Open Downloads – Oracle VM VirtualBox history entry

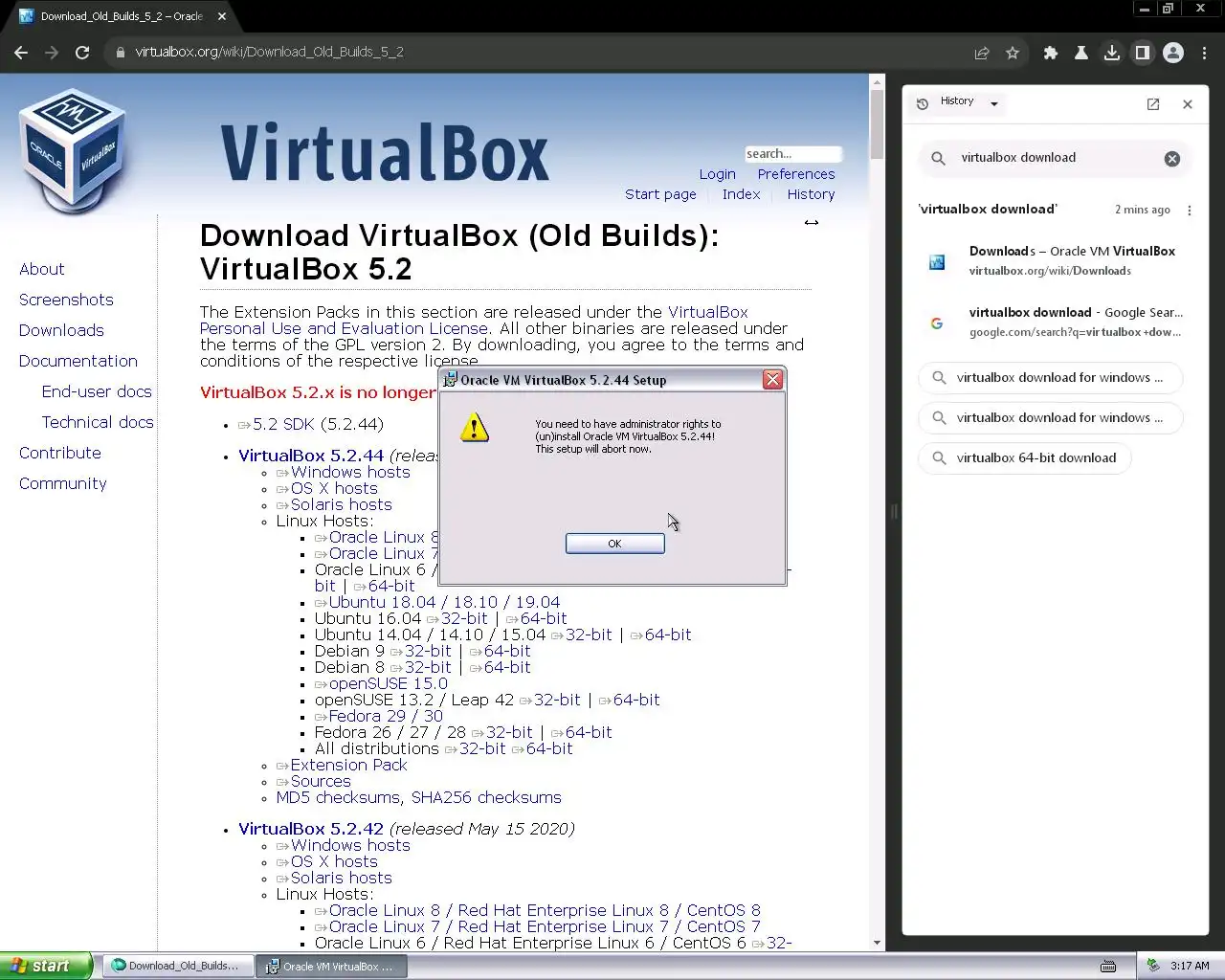coord(1055,260)
